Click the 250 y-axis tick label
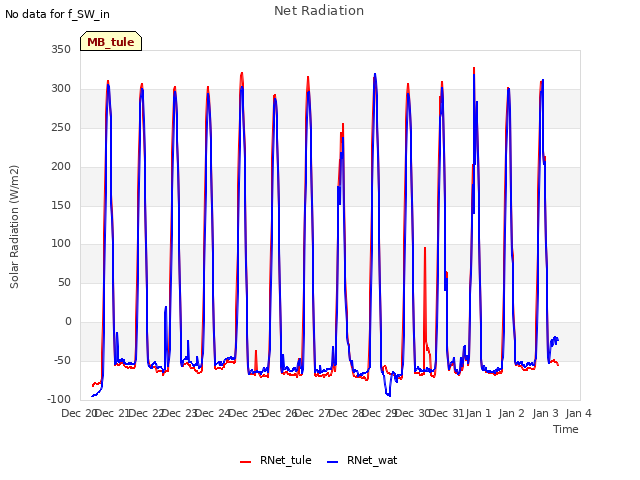Image resolution: width=640 pixels, height=480 pixels. coord(61,128)
